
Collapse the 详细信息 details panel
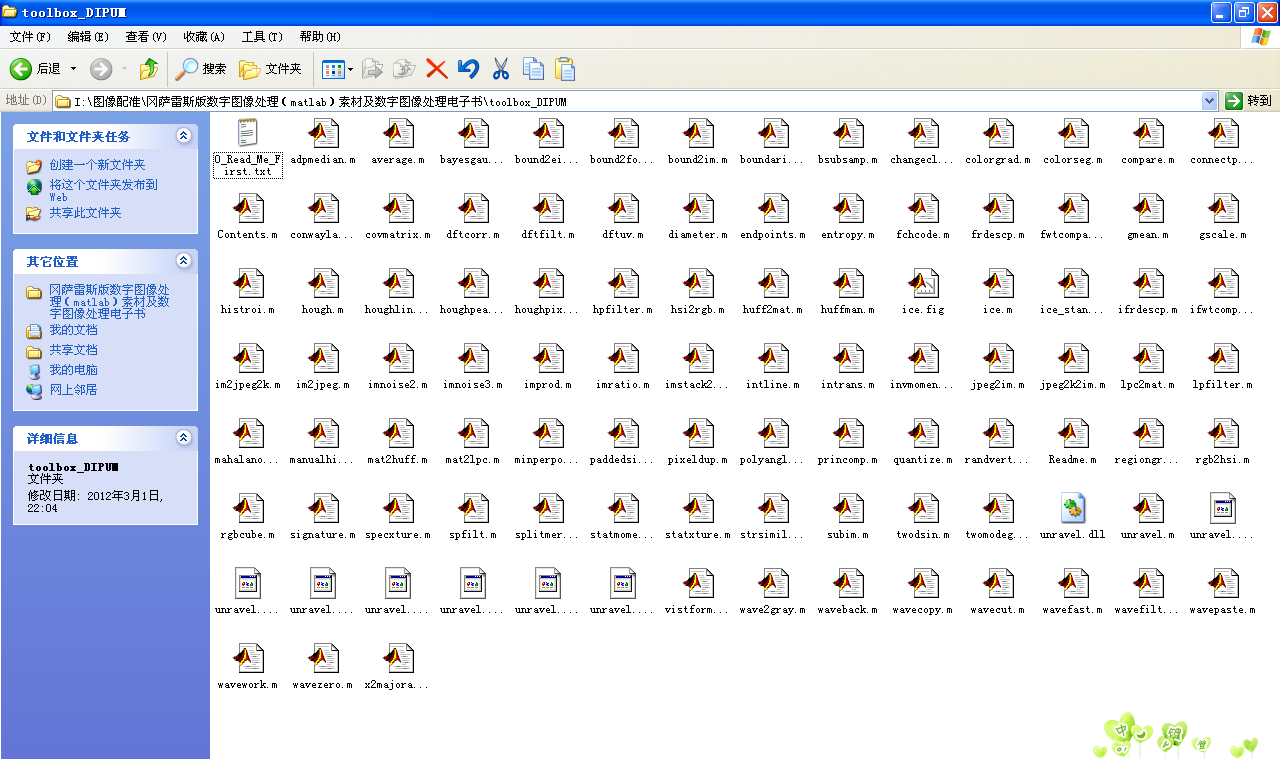(x=183, y=438)
